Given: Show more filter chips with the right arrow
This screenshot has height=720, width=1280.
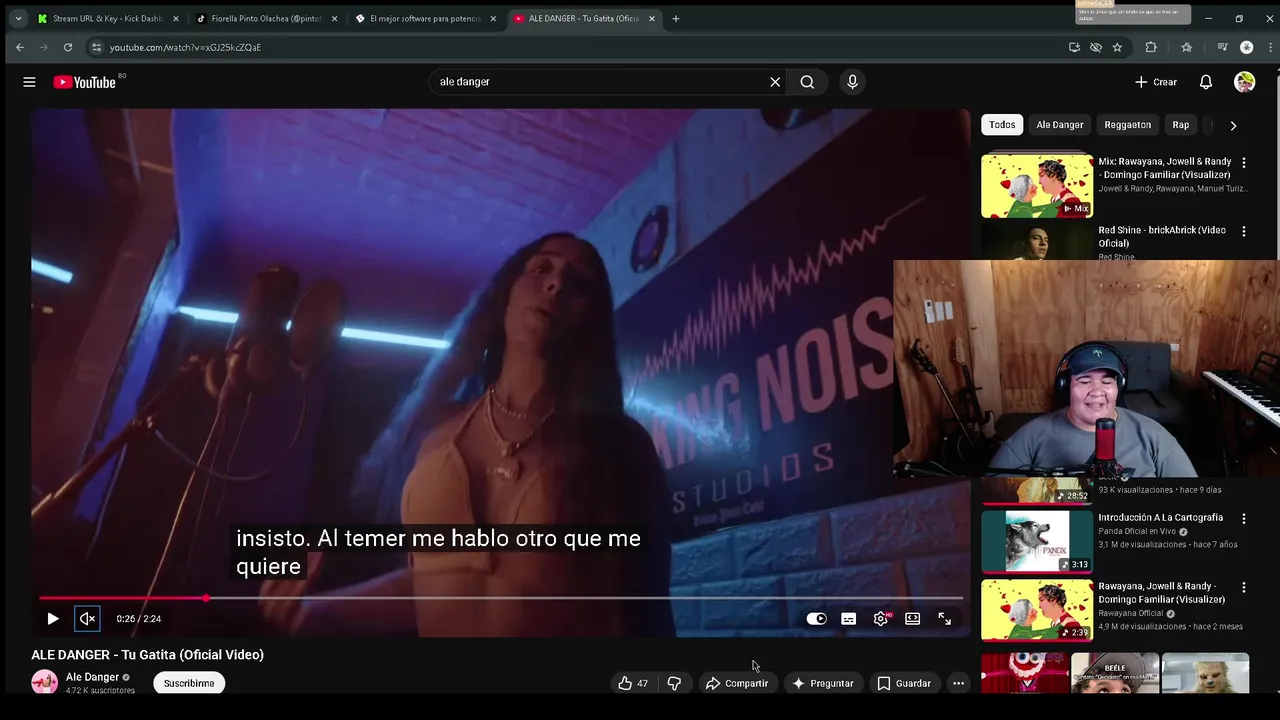Looking at the screenshot, I should point(1233,125).
